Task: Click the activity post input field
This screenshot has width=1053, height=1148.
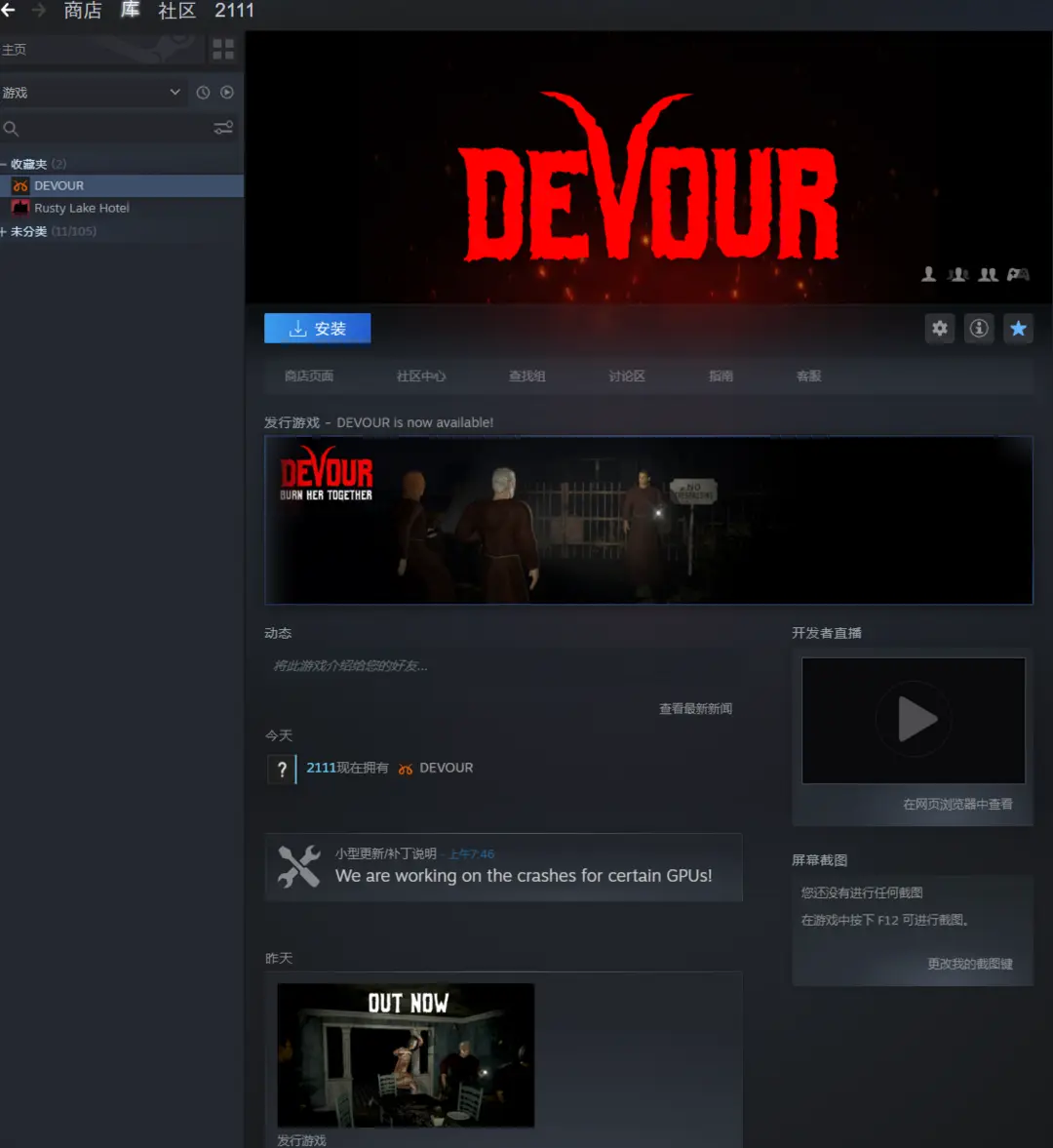Action: tap(502, 665)
